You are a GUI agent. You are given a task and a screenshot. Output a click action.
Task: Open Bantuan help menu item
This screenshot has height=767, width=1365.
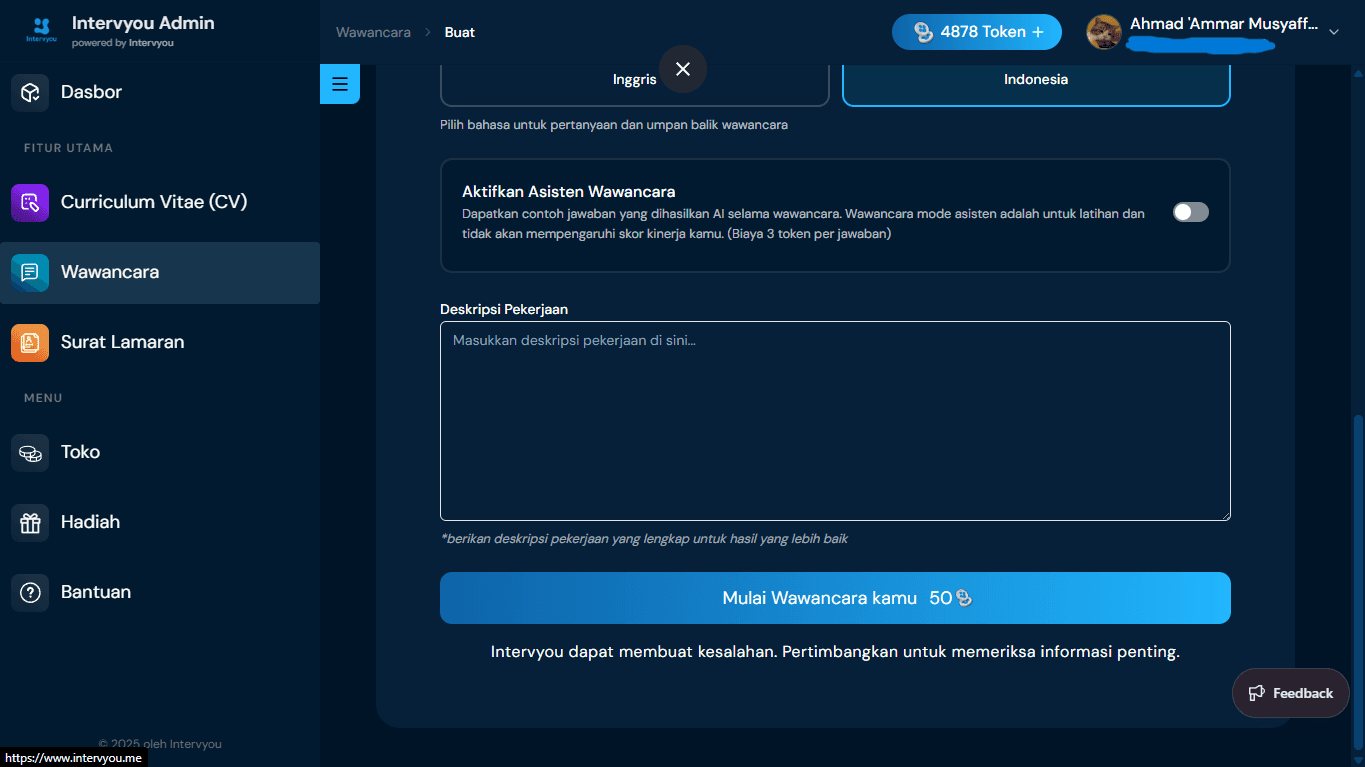160,592
